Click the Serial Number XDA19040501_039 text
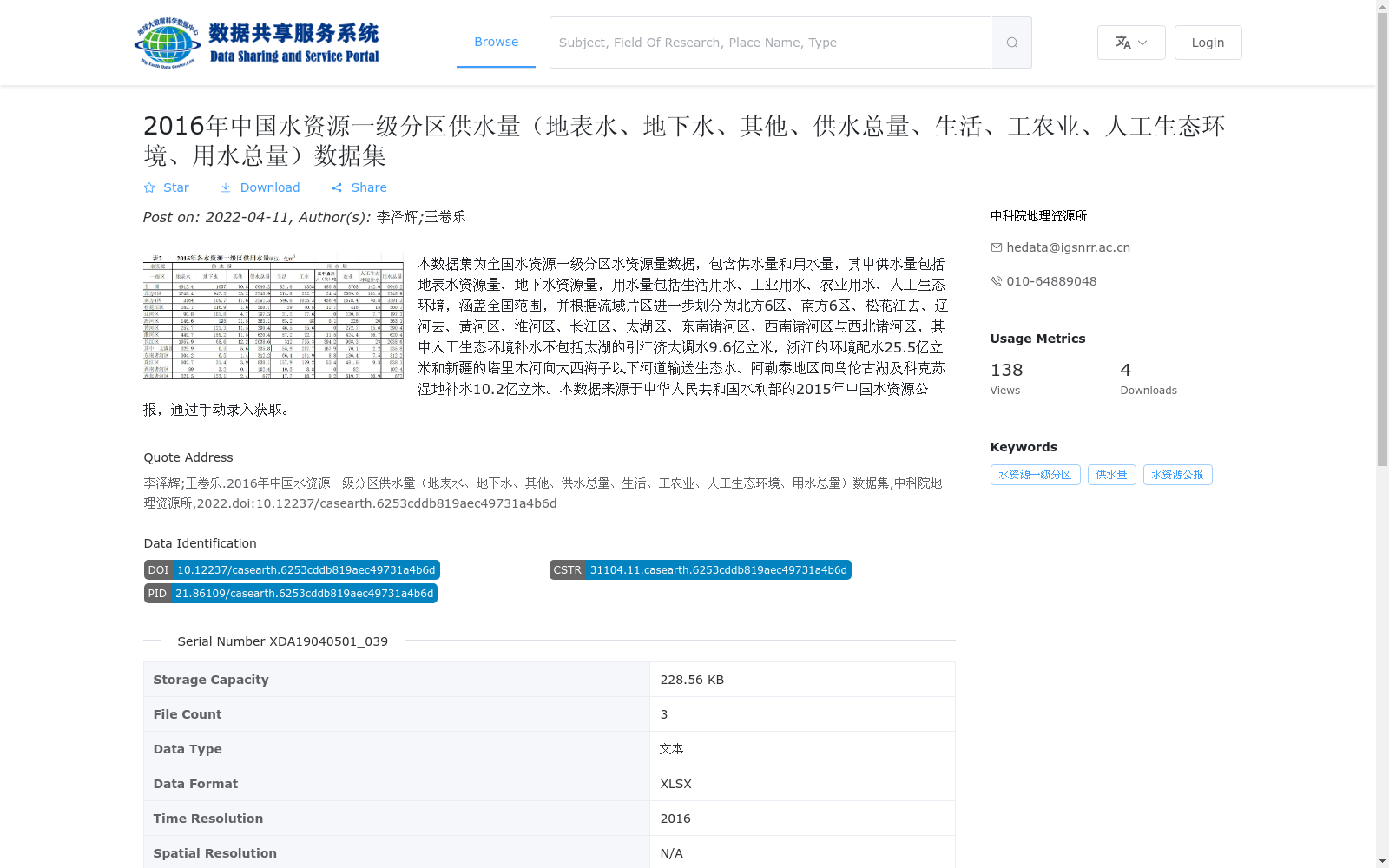1389x868 pixels. [283, 641]
